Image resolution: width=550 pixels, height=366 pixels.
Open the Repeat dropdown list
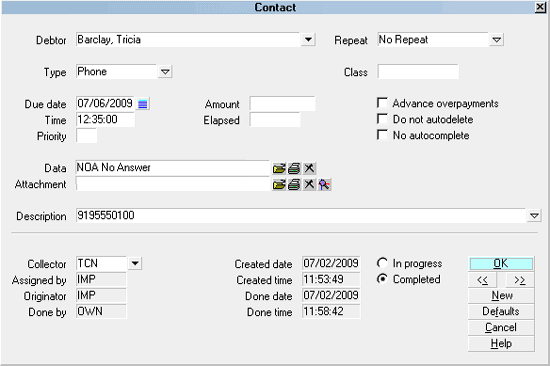[x=496, y=40]
